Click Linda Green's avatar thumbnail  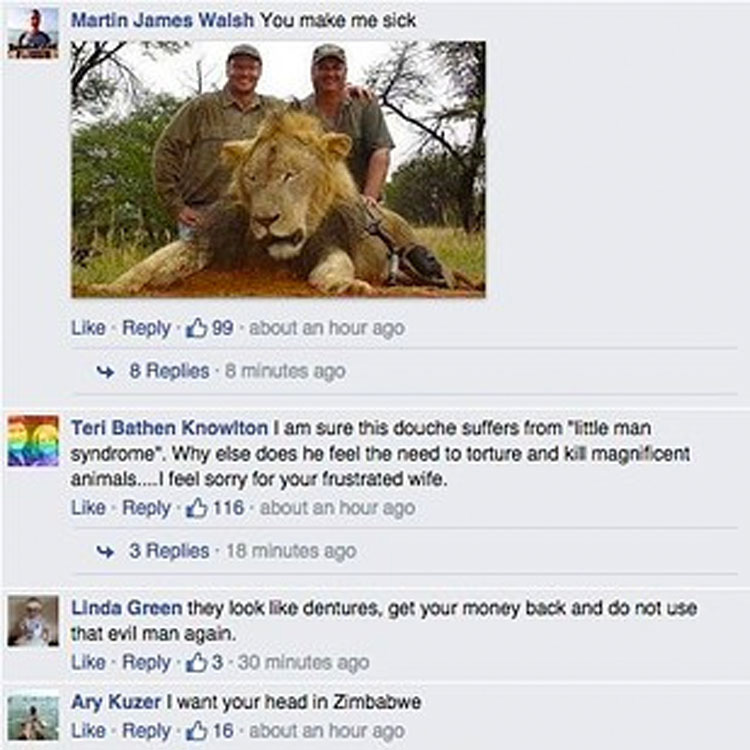pyautogui.click(x=33, y=621)
